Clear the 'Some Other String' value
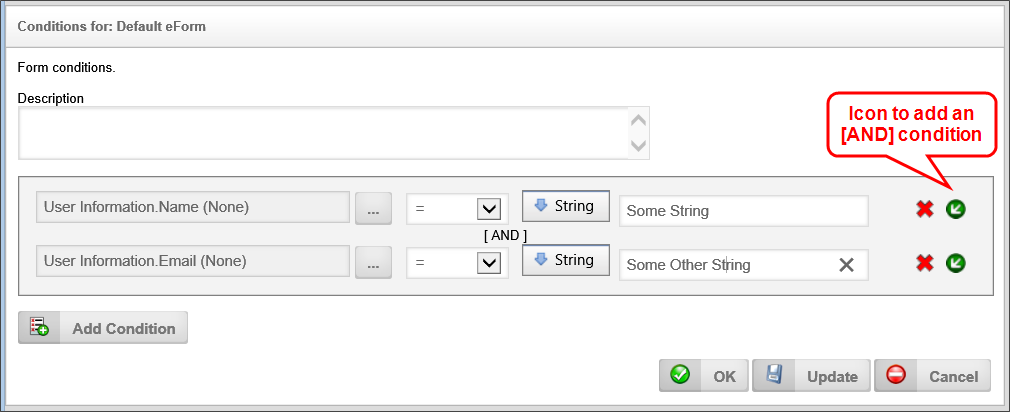This screenshot has height=412, width=1010. [846, 265]
